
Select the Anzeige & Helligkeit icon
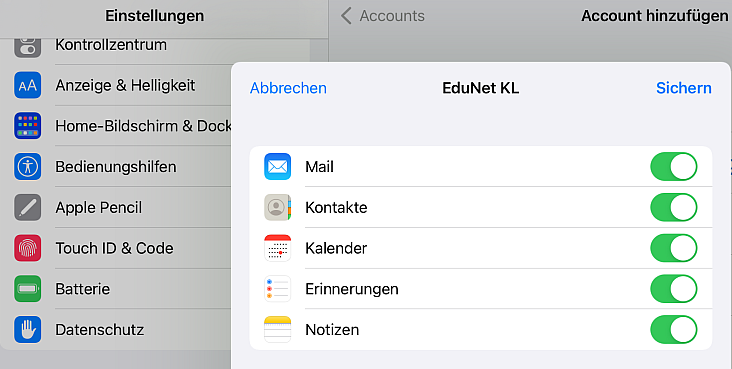tap(28, 85)
